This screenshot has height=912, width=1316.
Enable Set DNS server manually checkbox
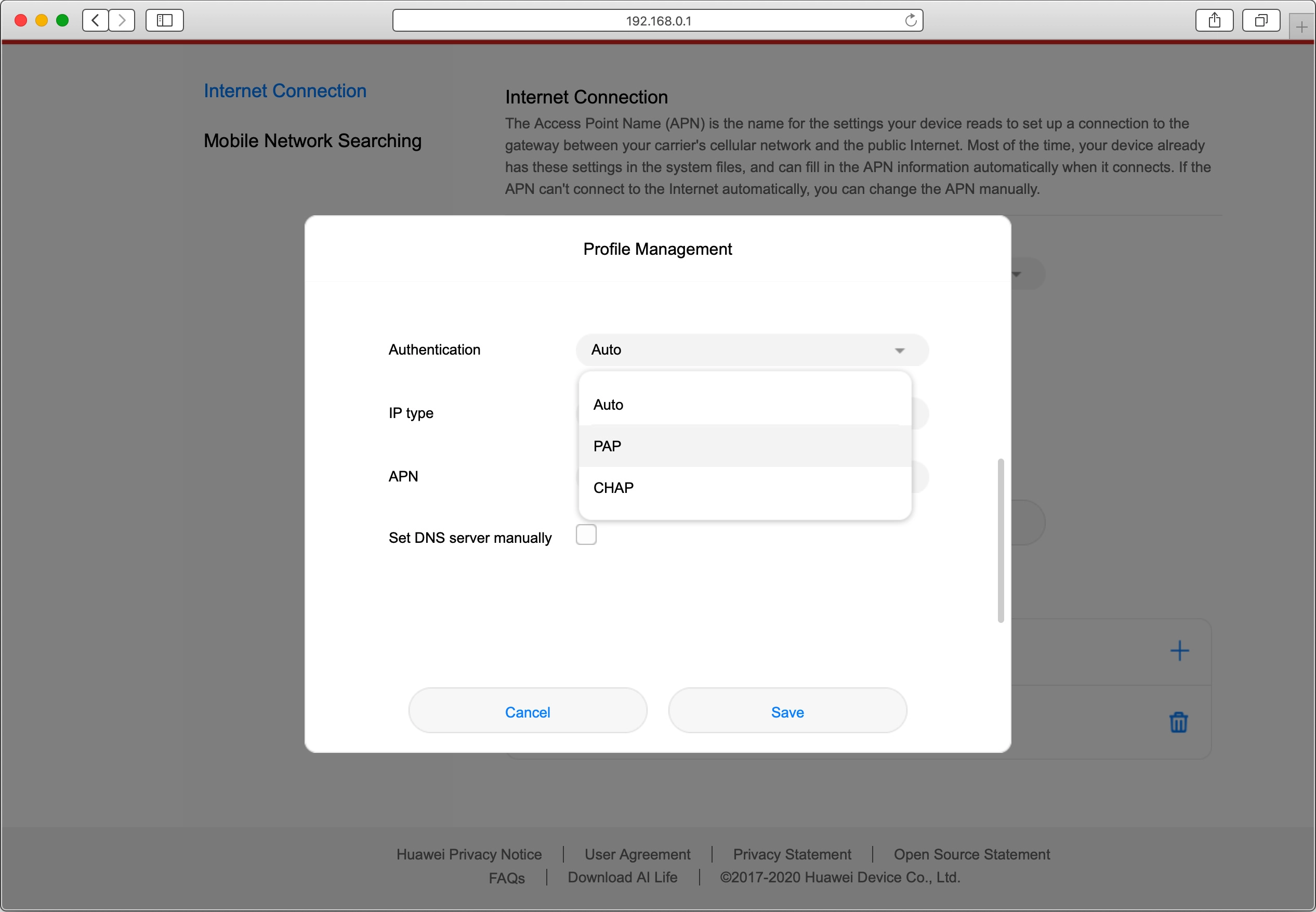586,535
